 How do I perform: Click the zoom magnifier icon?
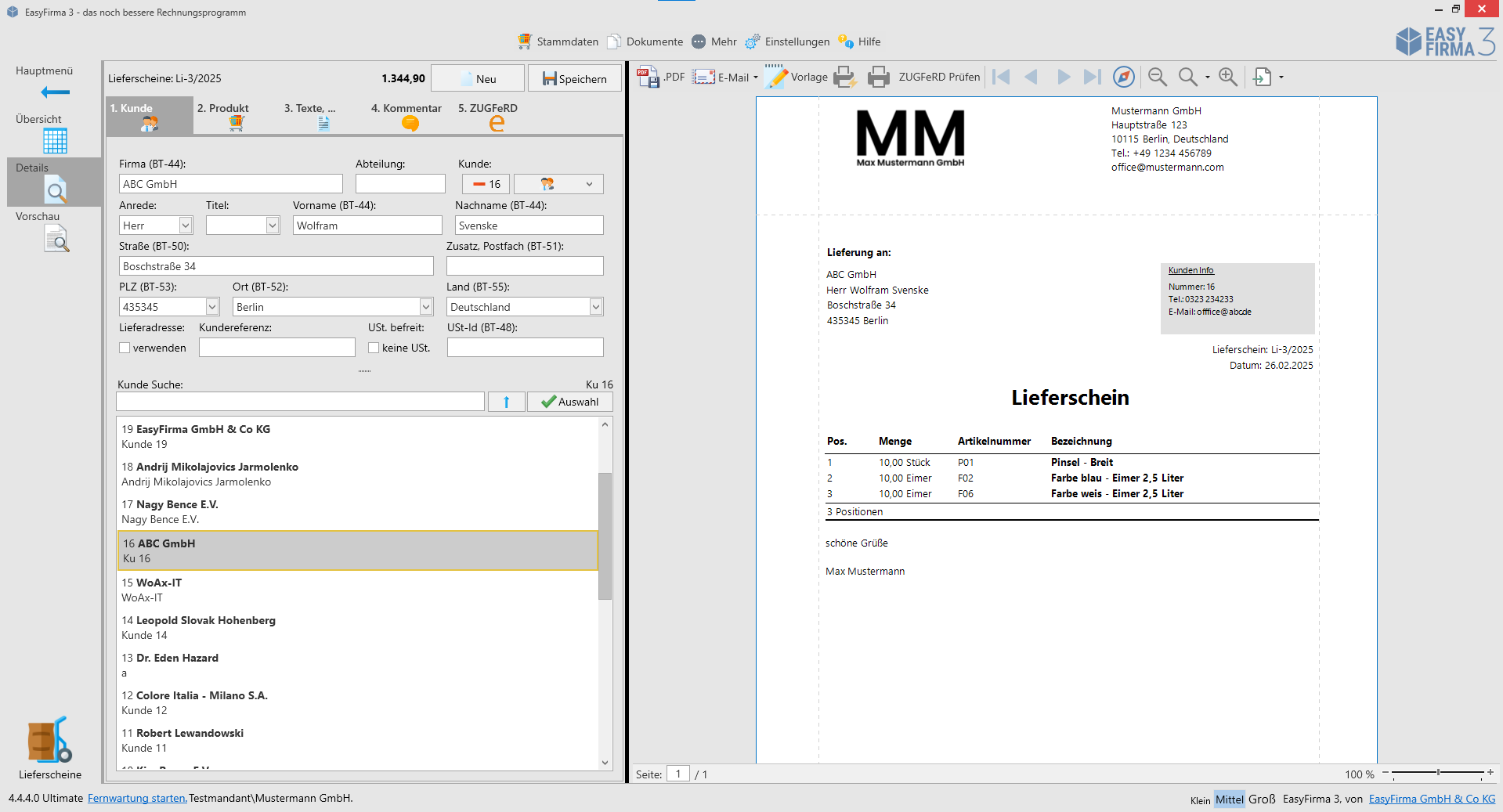pos(1188,77)
